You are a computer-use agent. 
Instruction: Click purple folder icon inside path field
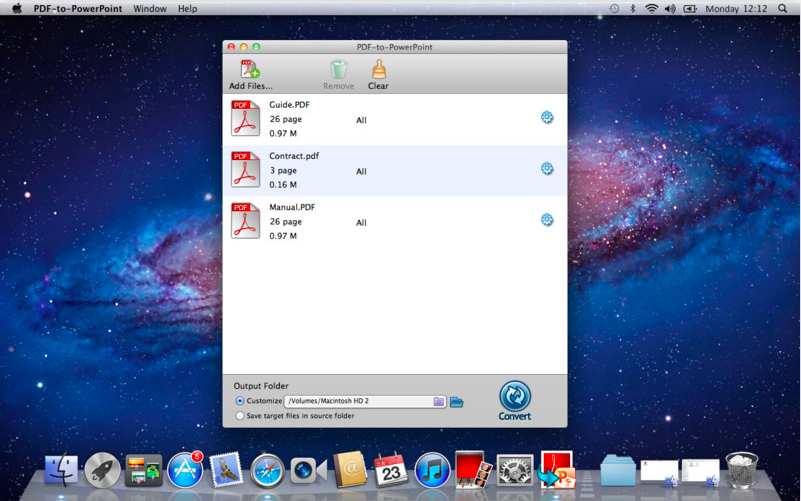tap(438, 401)
